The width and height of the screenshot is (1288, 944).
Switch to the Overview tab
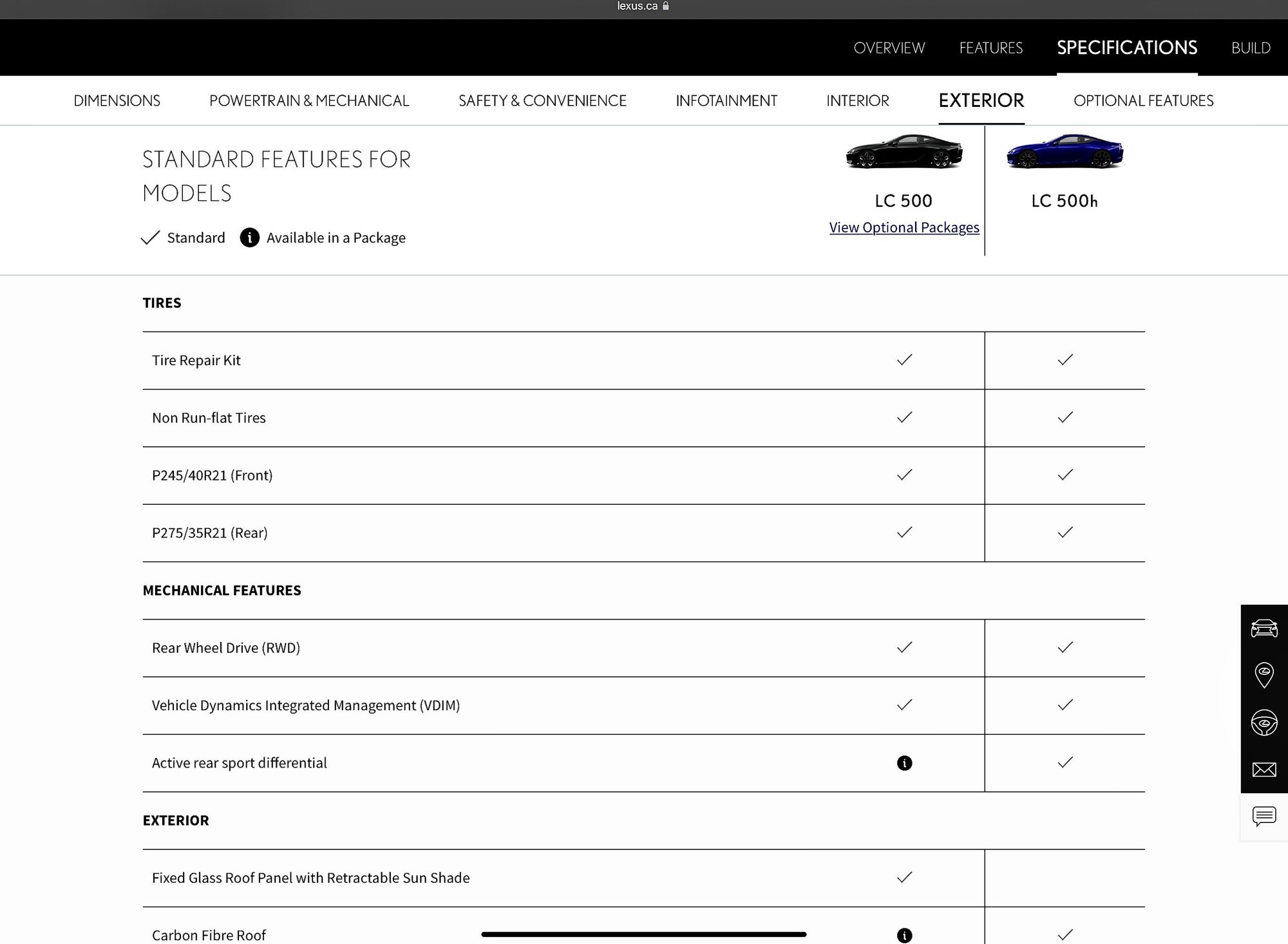[x=889, y=48]
